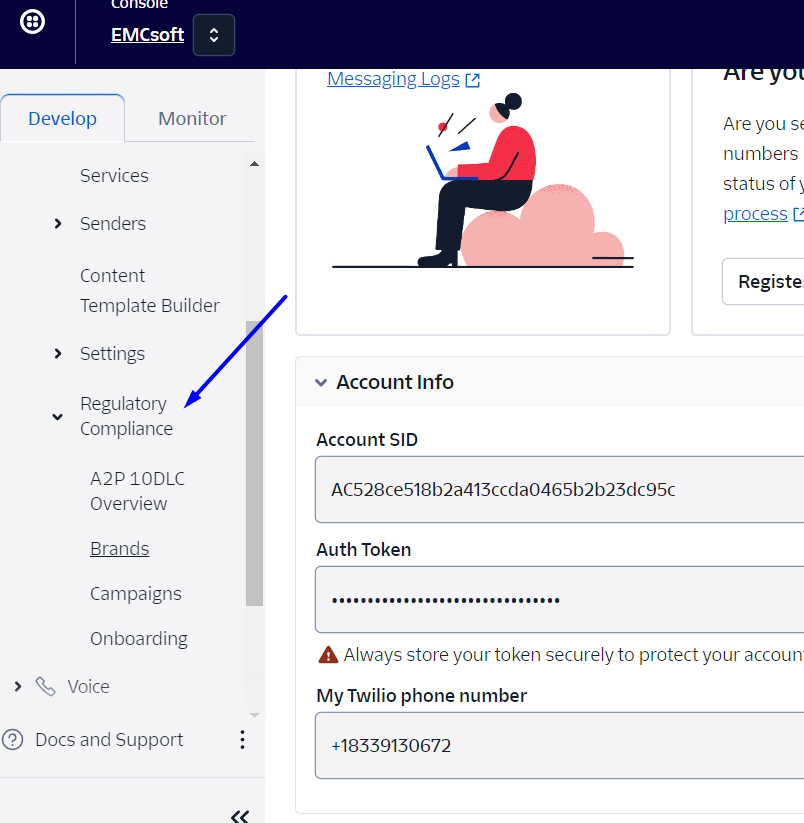Image resolution: width=804 pixels, height=823 pixels.
Task: Click the Twilio logo icon
Action: 32,23
